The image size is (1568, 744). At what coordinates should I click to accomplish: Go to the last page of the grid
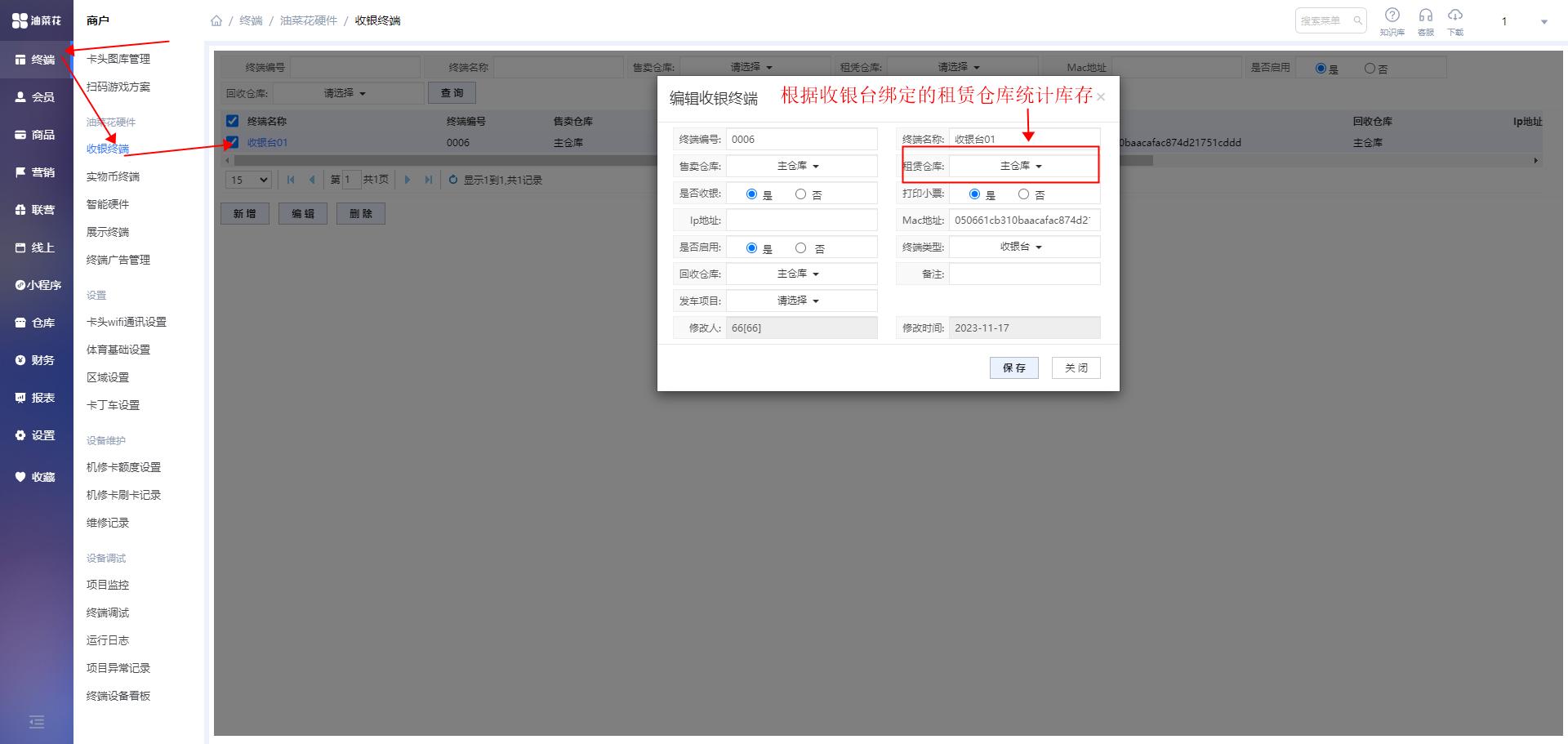(x=429, y=180)
